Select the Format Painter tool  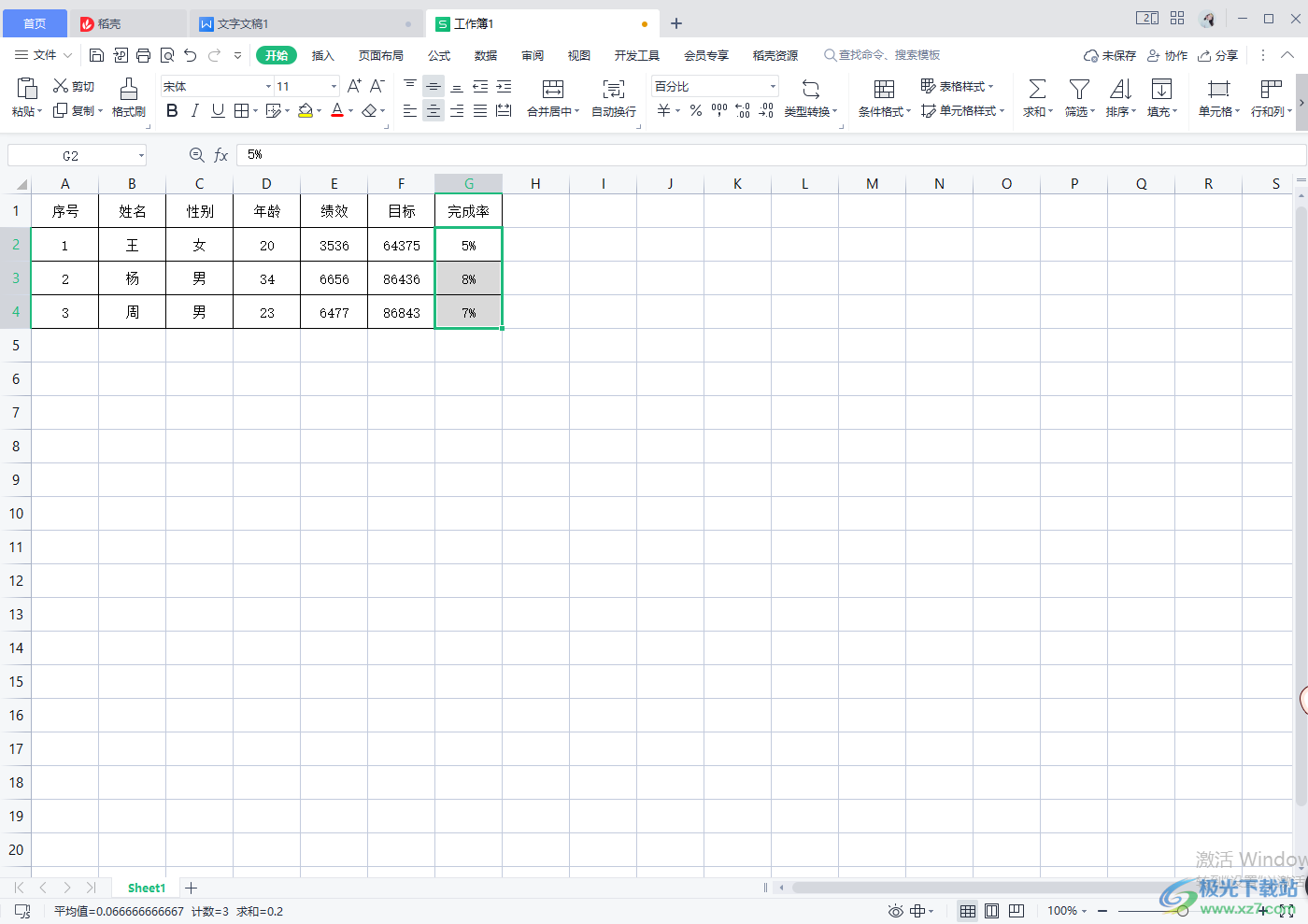129,98
